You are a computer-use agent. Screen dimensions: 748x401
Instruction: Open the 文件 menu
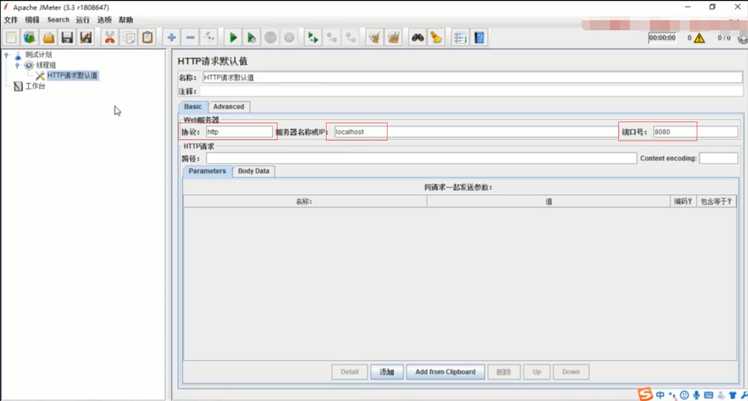(10, 20)
